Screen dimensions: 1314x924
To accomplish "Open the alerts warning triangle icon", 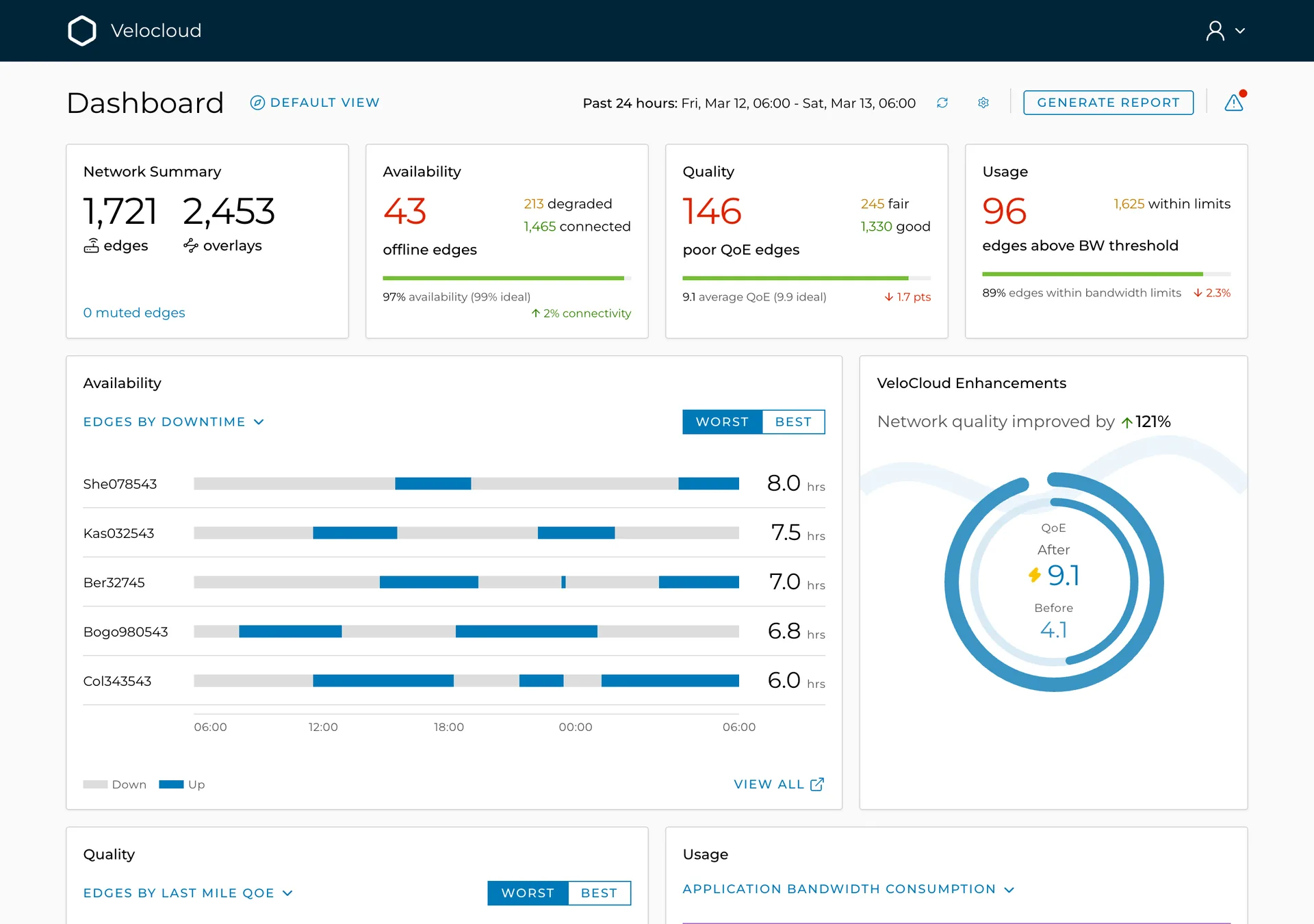I will (x=1234, y=103).
